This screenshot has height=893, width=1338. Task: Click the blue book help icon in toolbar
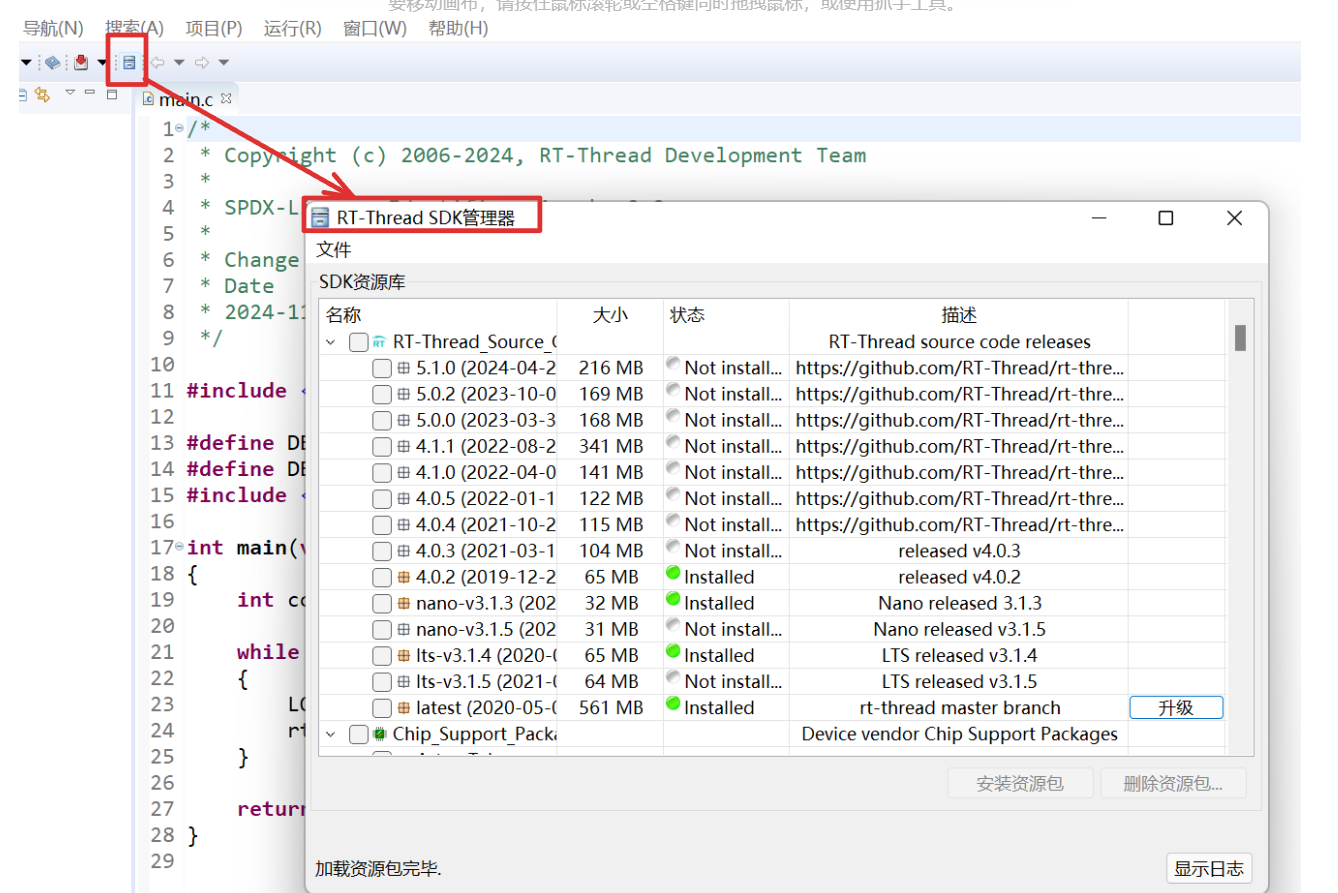point(52,62)
